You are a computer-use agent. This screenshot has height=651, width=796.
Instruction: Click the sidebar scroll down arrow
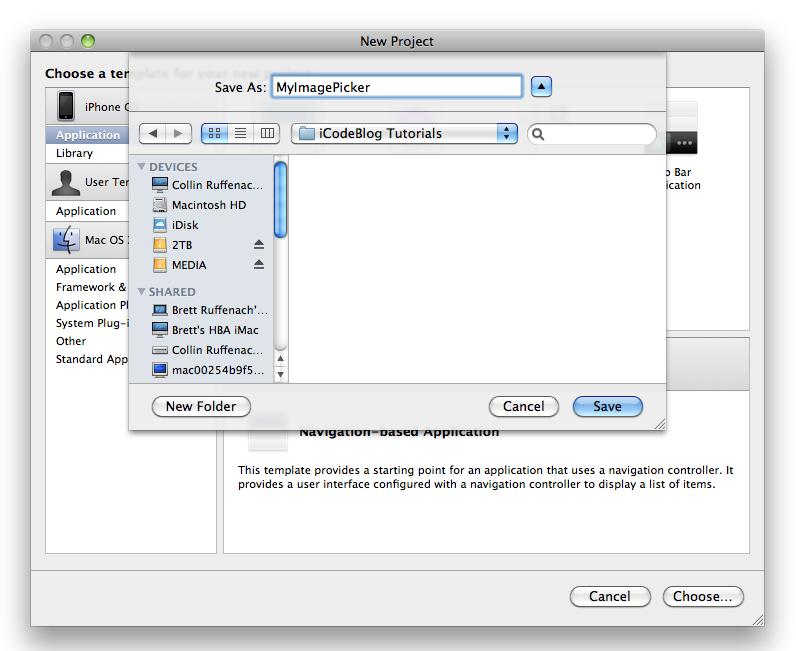click(x=280, y=375)
